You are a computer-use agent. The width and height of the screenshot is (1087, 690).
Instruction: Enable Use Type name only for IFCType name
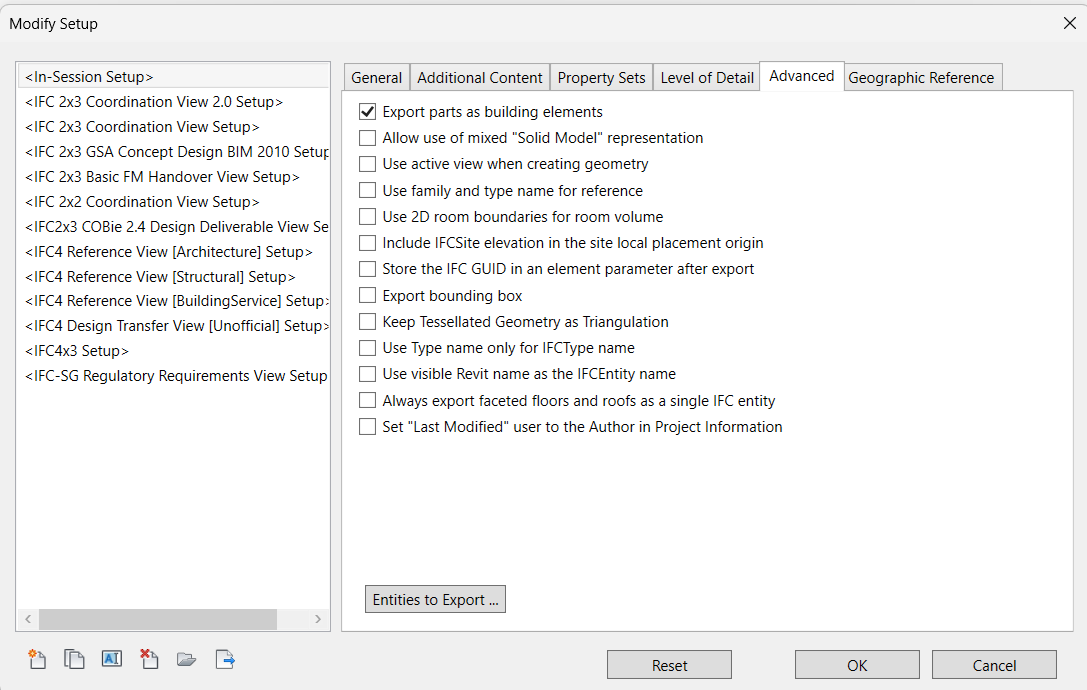367,348
